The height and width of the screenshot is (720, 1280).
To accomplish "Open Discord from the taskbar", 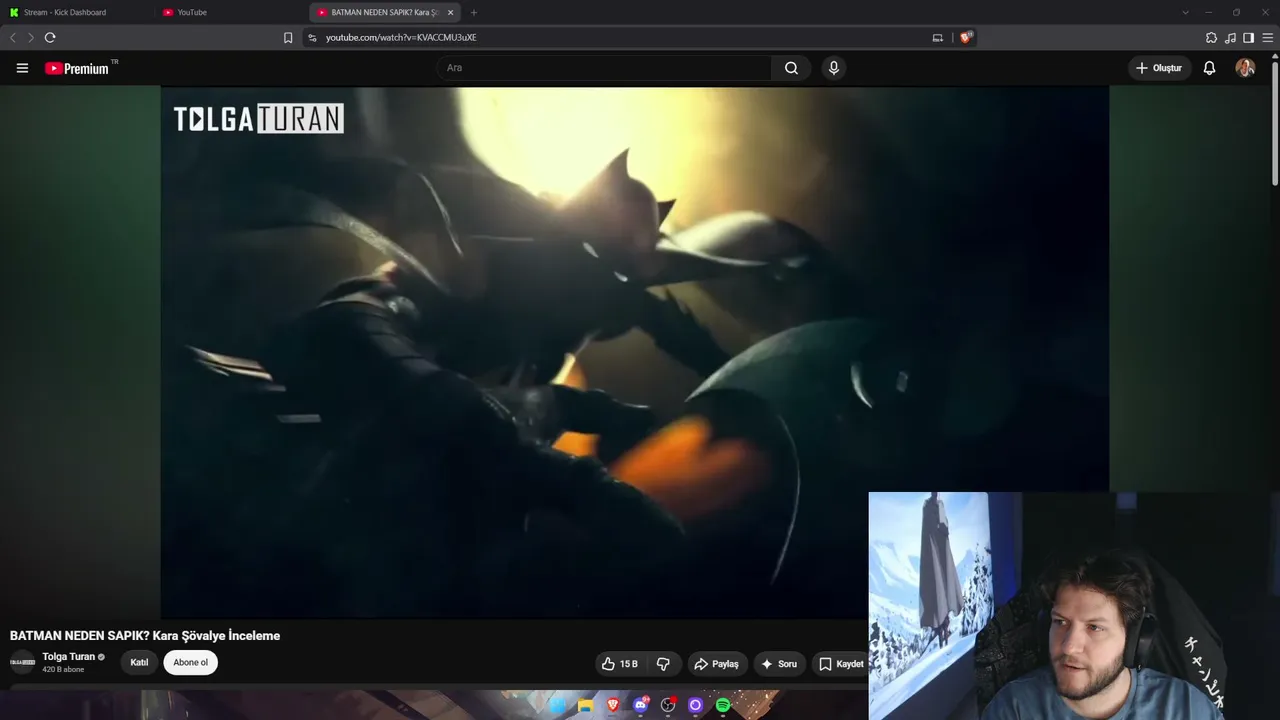I will point(641,705).
